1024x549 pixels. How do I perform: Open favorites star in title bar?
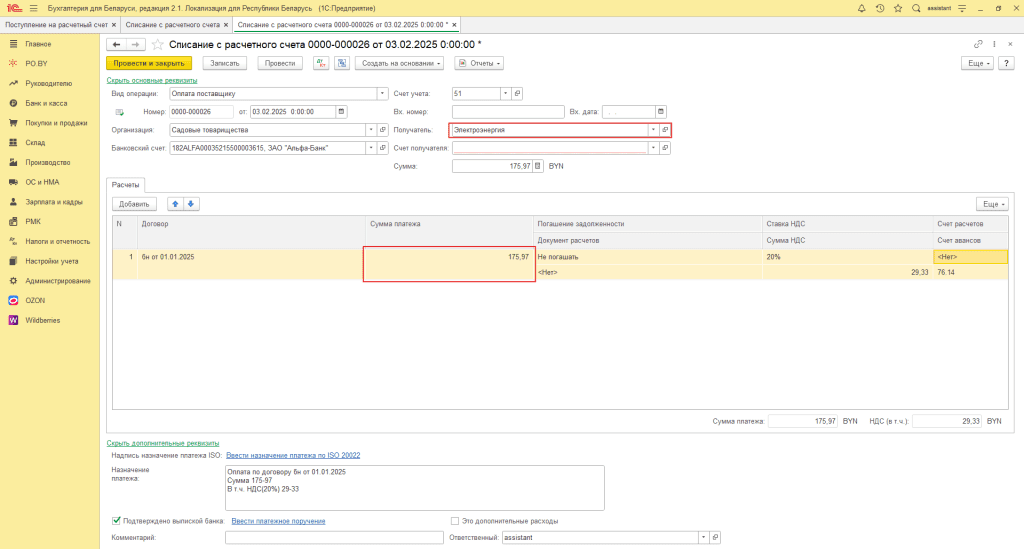click(898, 8)
